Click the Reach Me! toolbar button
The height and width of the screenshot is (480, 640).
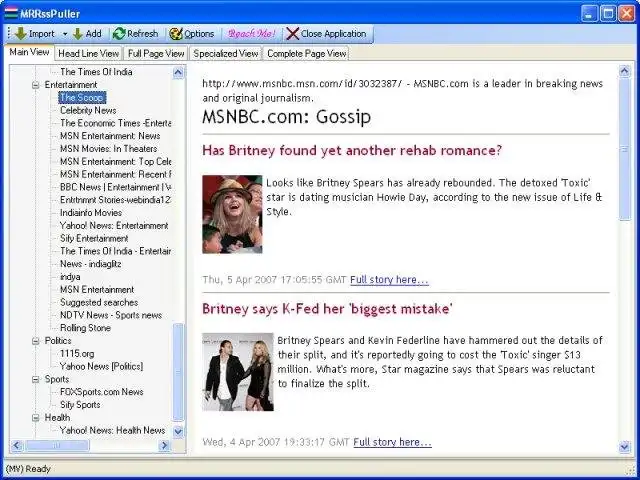click(251, 33)
